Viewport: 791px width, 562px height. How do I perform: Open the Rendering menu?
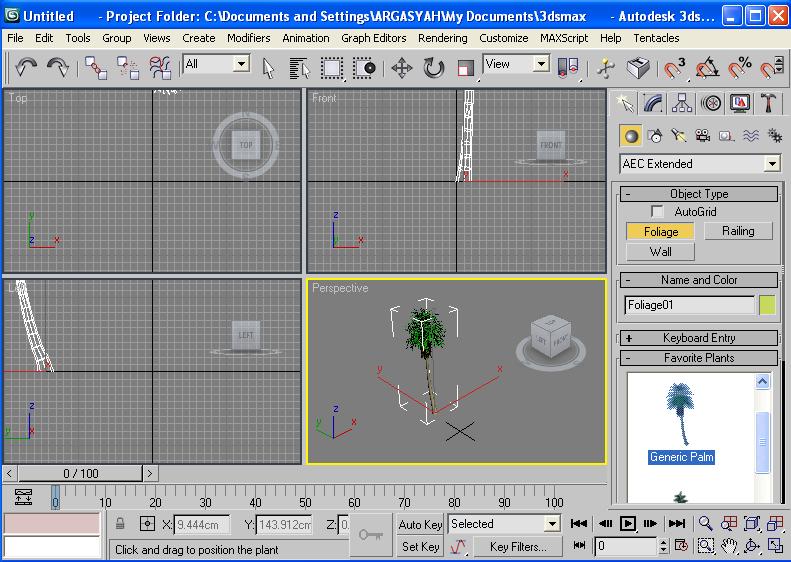(x=442, y=38)
